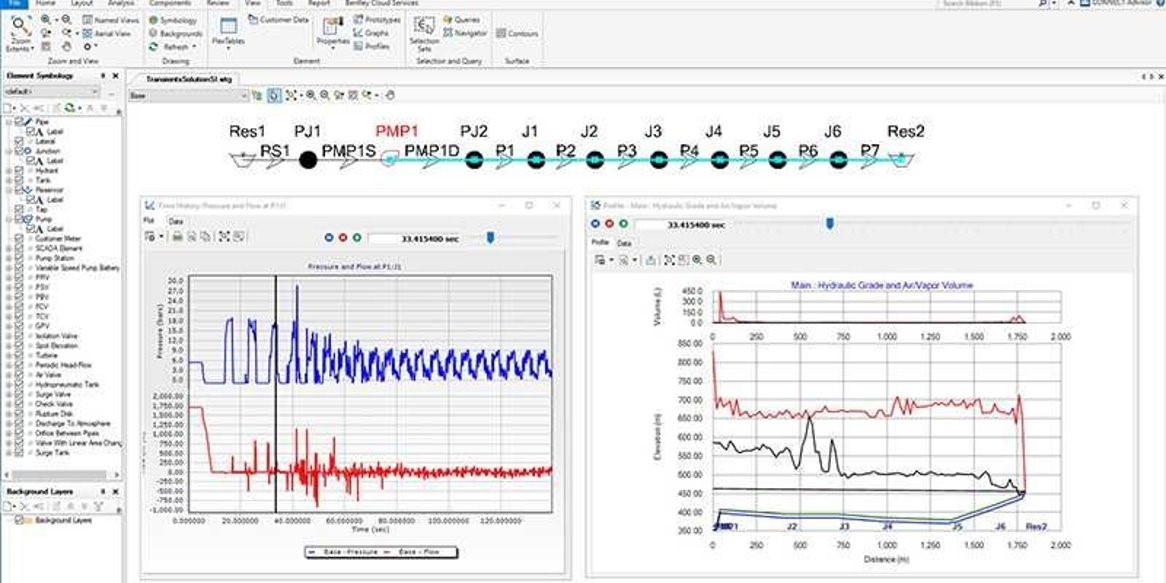
Task: Open the Element Symbology default dropdown
Action: click(x=94, y=91)
